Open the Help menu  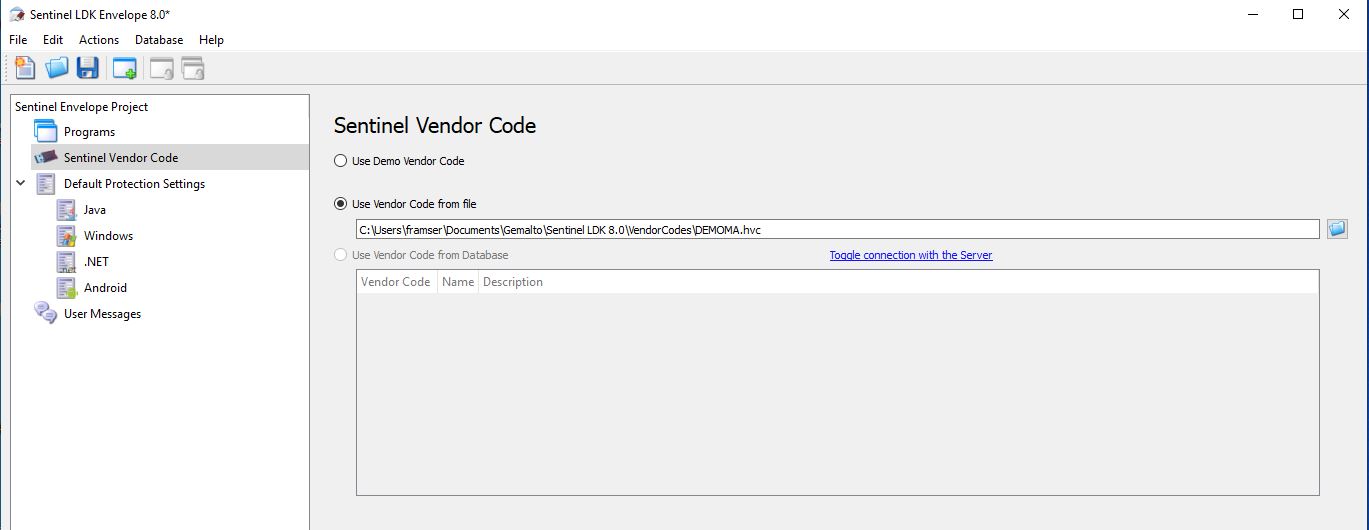coord(211,40)
